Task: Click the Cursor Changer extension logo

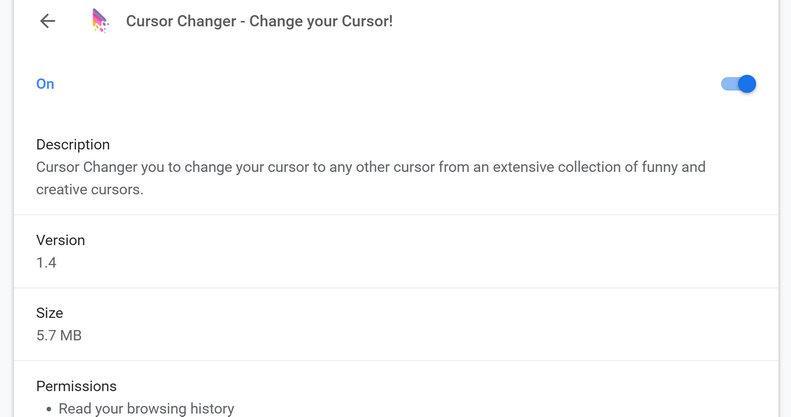Action: (x=100, y=21)
